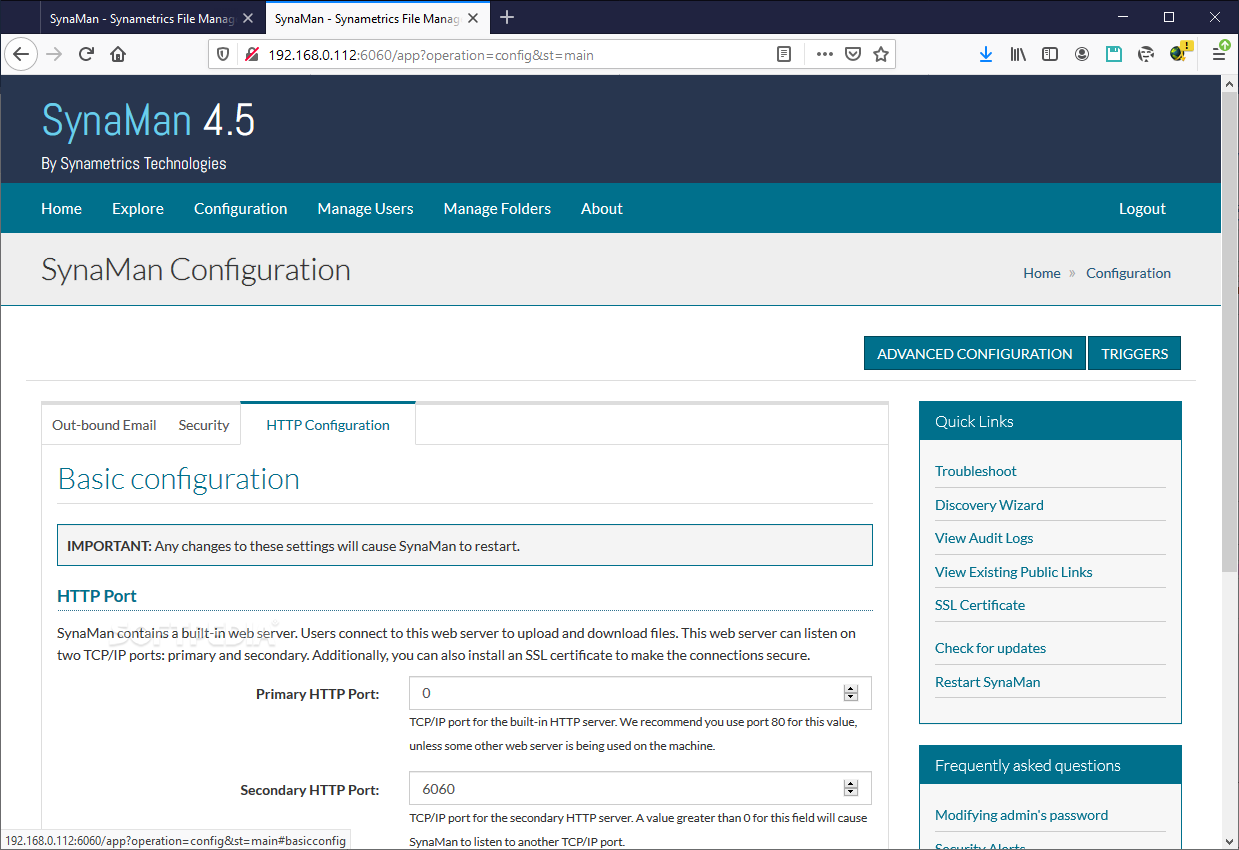Open the page actions three-dots menu
This screenshot has height=850, width=1239.
point(825,54)
